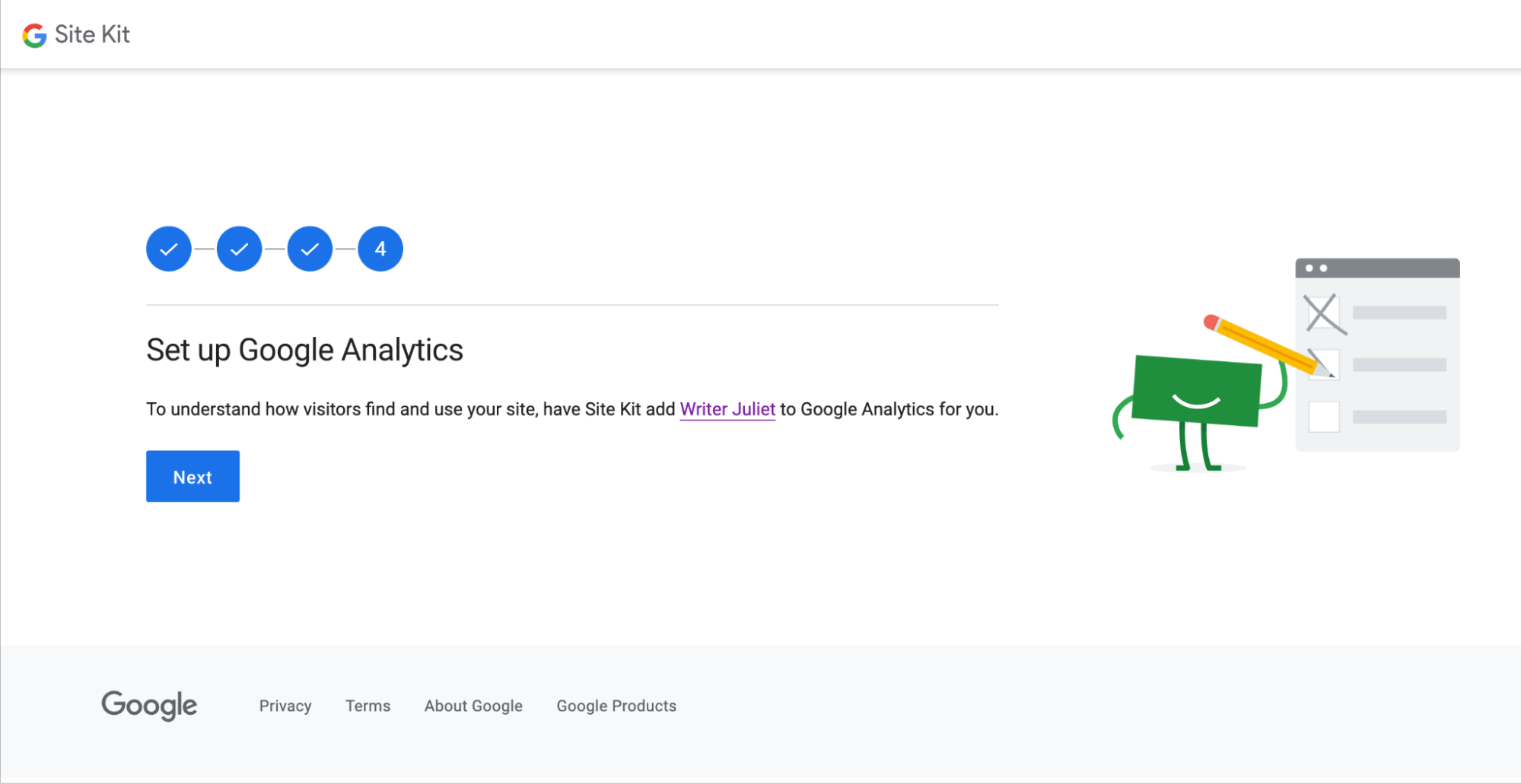This screenshot has height=784, width=1521.
Task: Open the Privacy footer link
Action: click(285, 706)
